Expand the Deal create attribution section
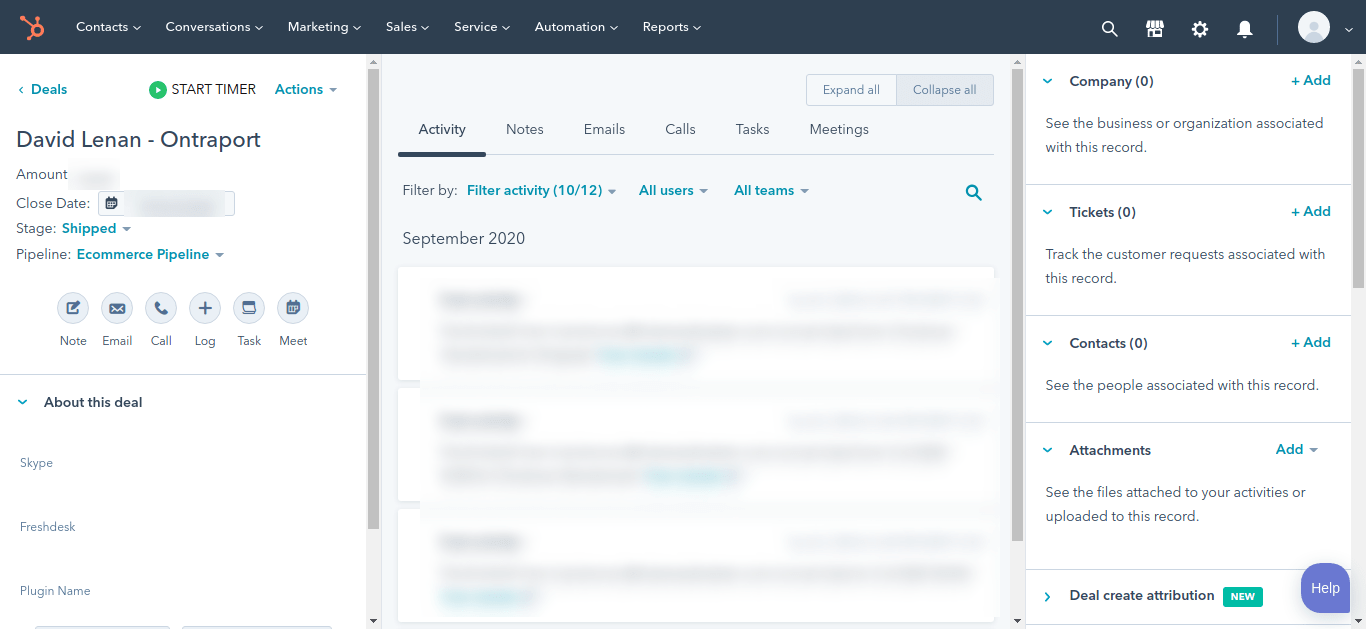Screen dimensions: 1366x629 [x=1047, y=596]
